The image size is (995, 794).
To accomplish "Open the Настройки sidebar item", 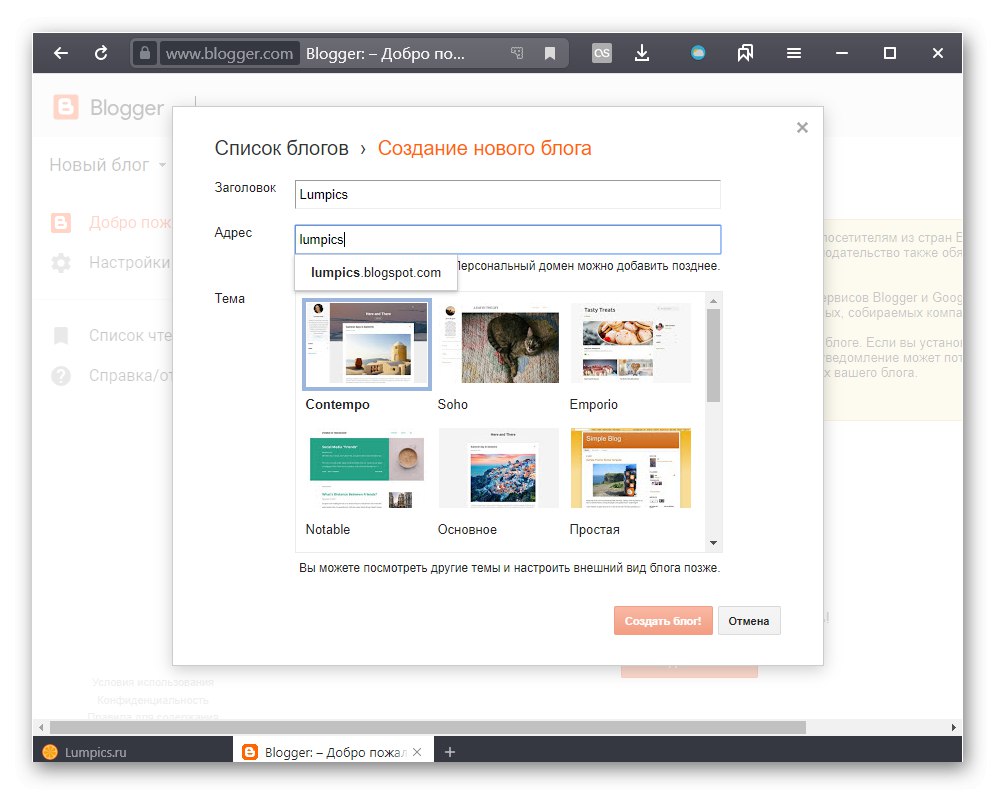I will click(129, 263).
